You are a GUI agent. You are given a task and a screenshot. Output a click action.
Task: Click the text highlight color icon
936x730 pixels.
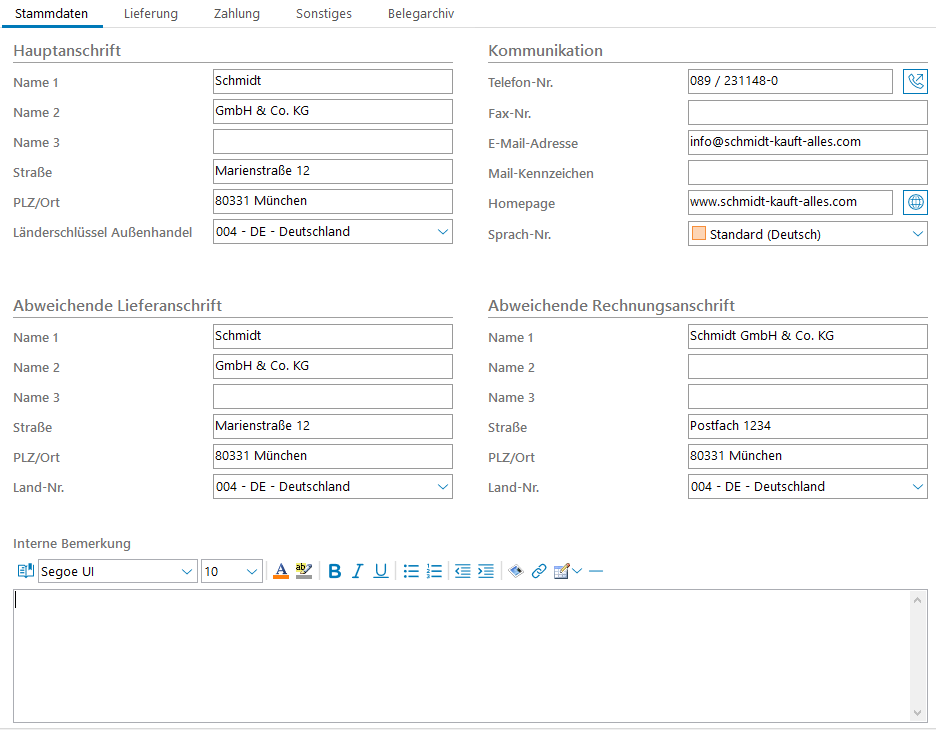[x=304, y=571]
